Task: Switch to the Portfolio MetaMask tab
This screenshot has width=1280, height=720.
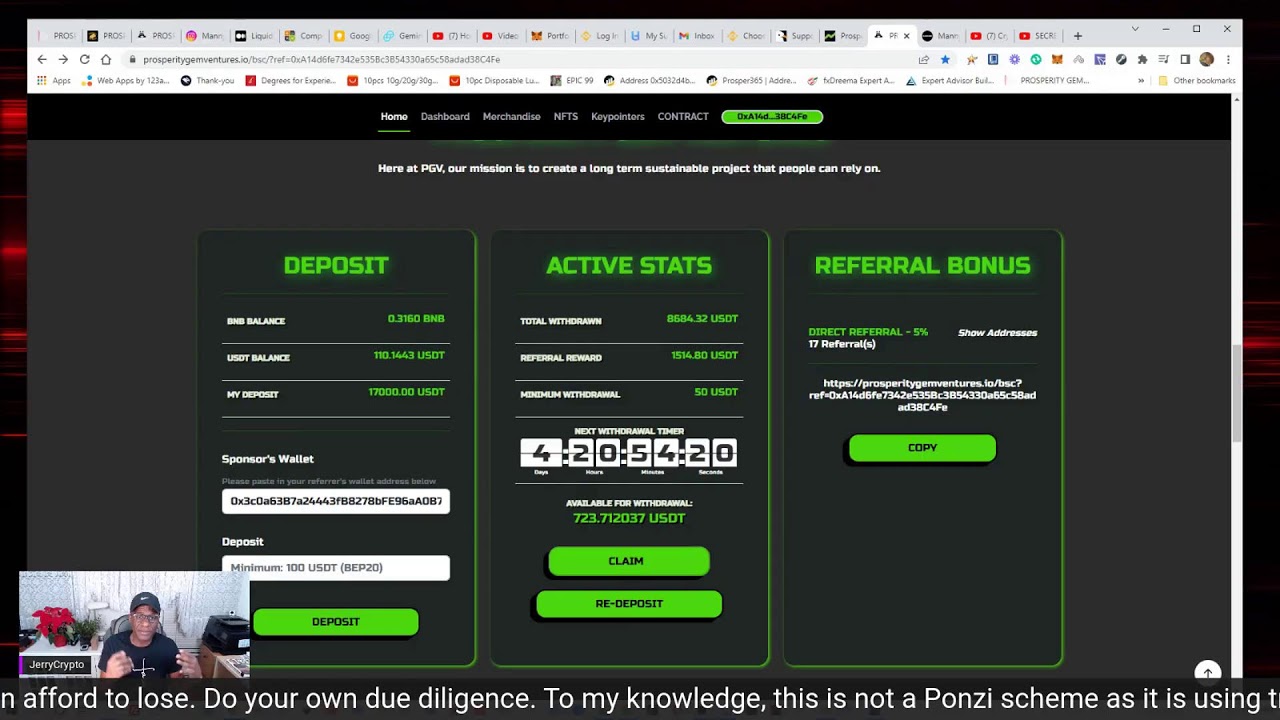Action: [x=551, y=36]
